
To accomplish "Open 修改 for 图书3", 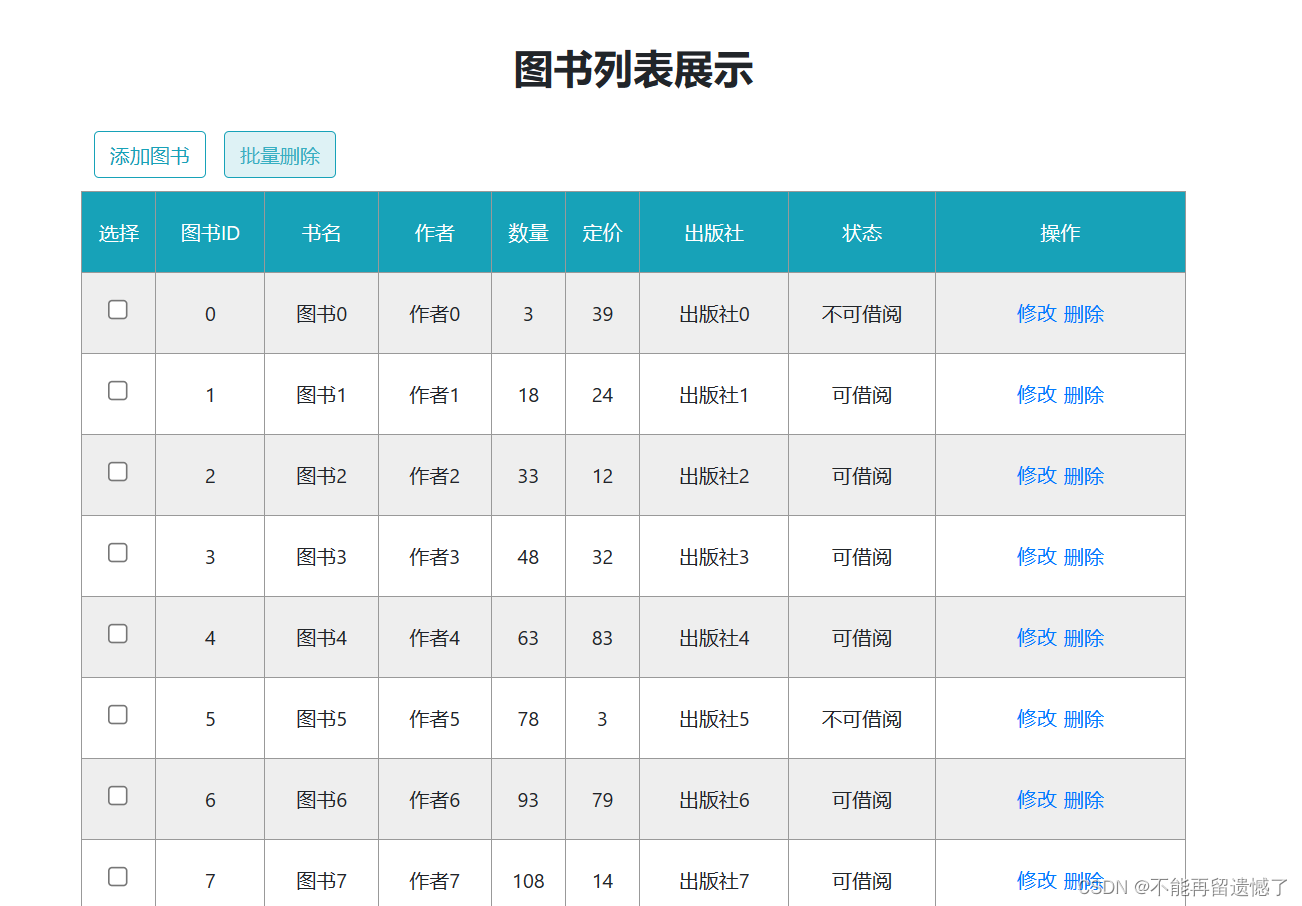I will point(1037,556).
